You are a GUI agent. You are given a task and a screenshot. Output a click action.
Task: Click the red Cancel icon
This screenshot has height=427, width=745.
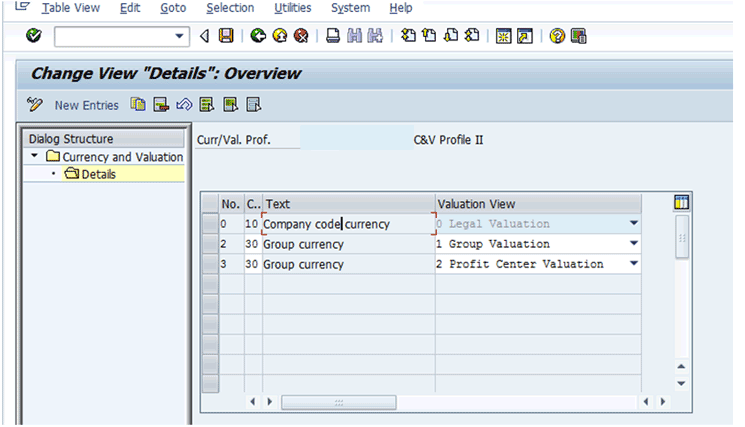[300, 36]
